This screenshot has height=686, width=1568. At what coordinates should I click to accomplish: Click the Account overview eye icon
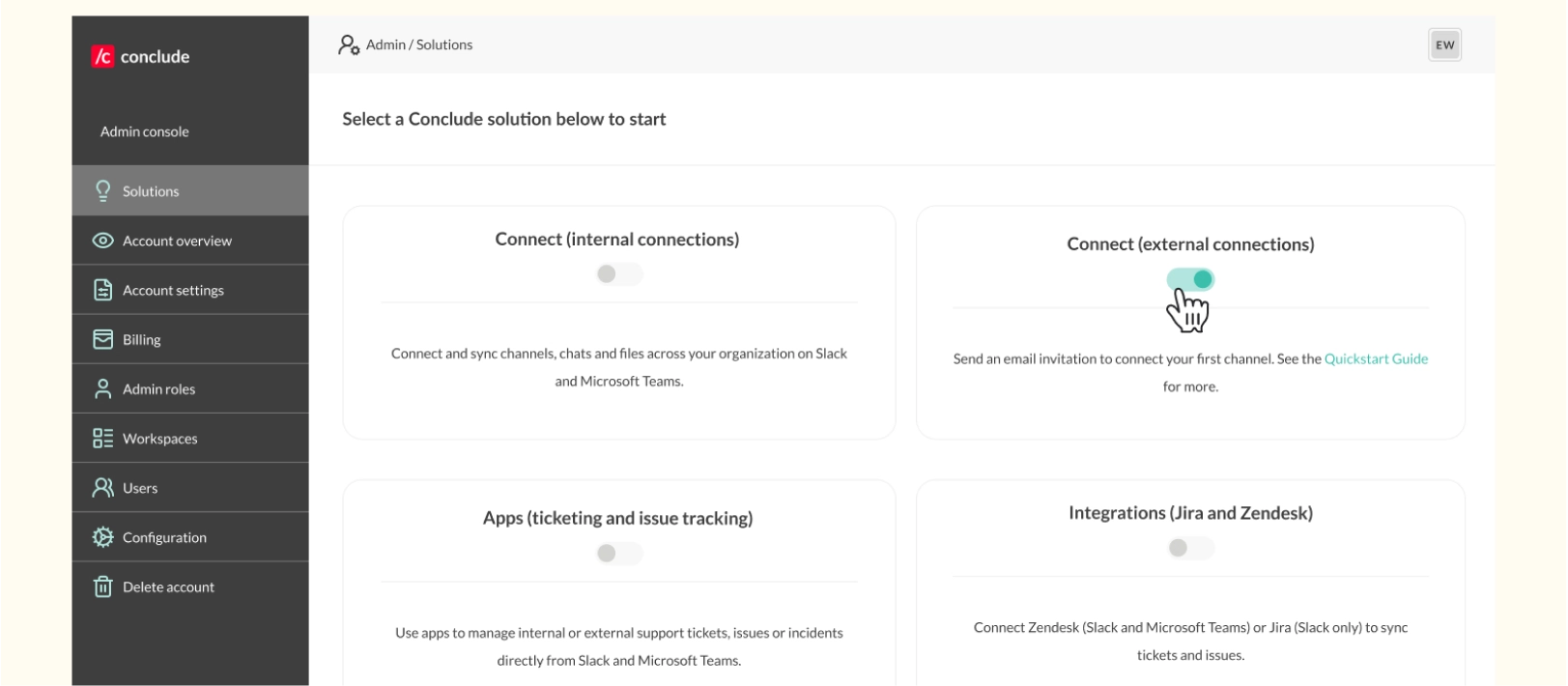pos(102,240)
